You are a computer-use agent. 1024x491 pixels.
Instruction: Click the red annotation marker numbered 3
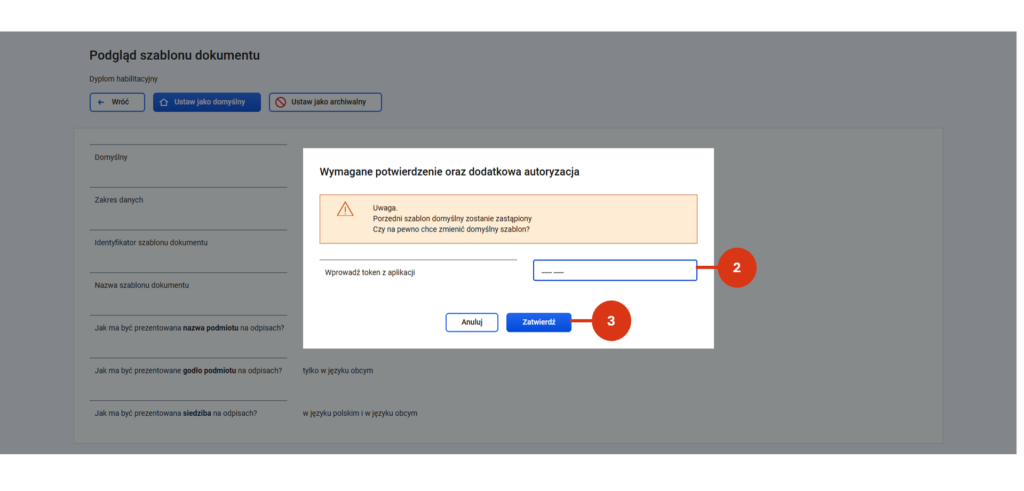[x=611, y=321]
